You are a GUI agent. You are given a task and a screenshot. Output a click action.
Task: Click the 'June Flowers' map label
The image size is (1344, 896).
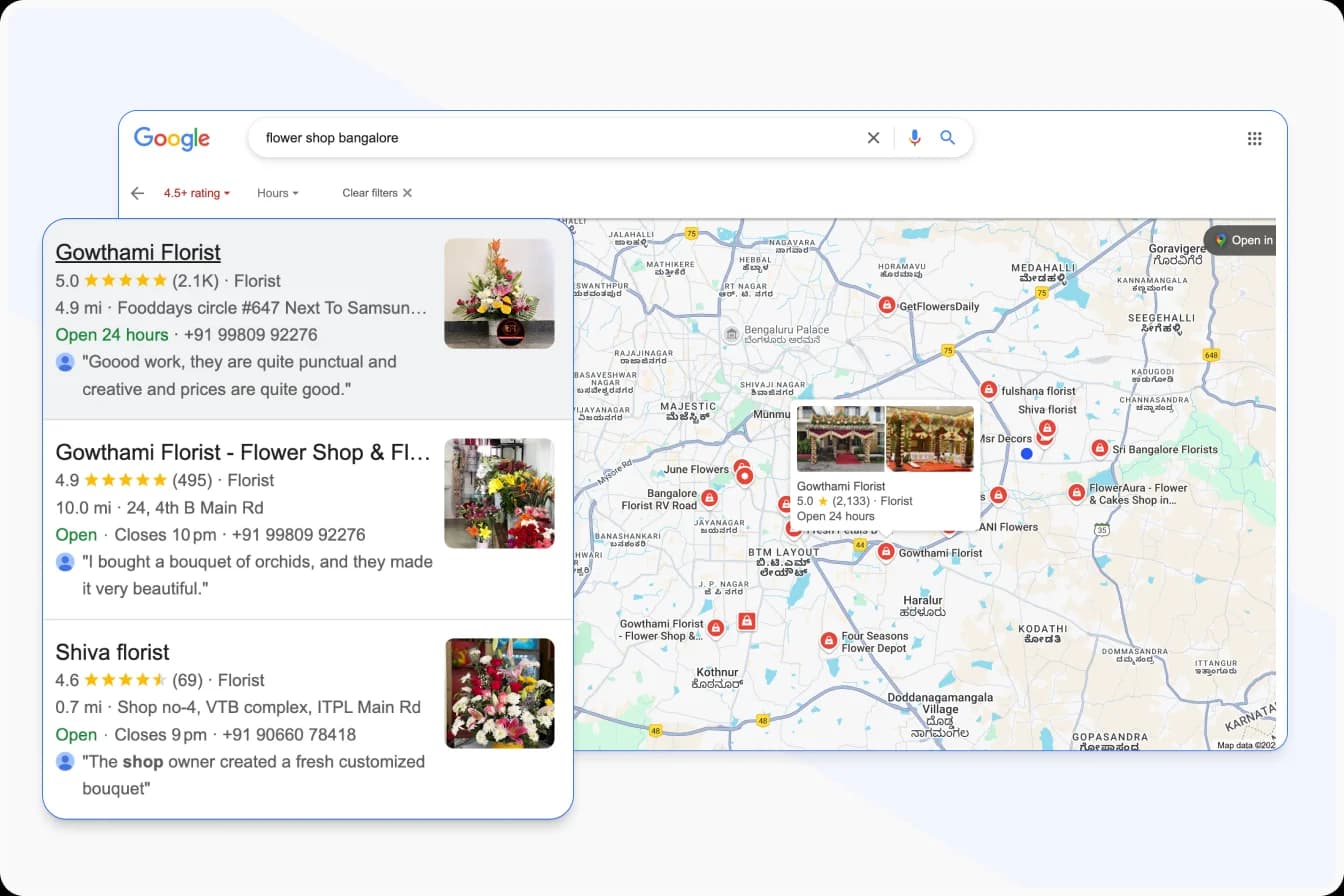pyautogui.click(x=696, y=469)
